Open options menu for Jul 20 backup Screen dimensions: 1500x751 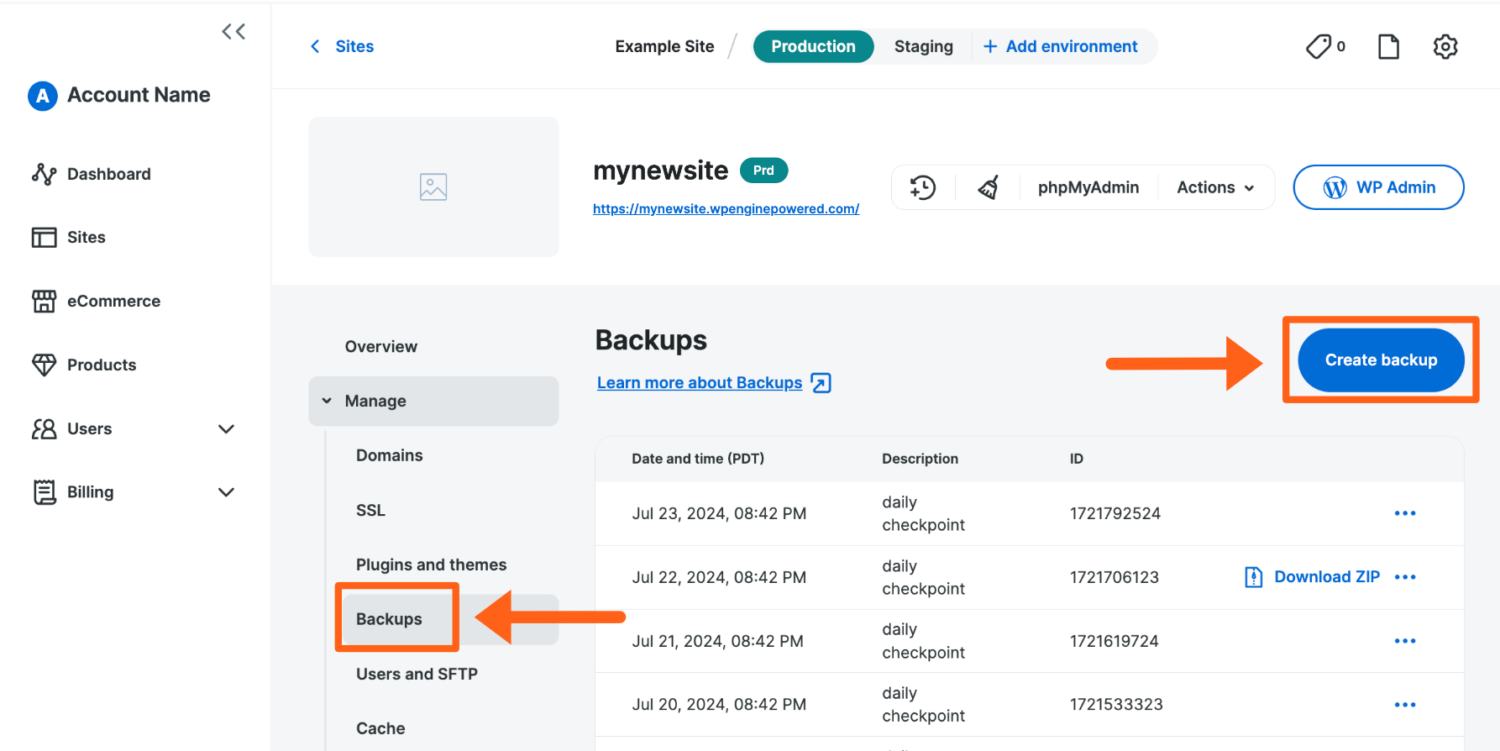click(1405, 705)
